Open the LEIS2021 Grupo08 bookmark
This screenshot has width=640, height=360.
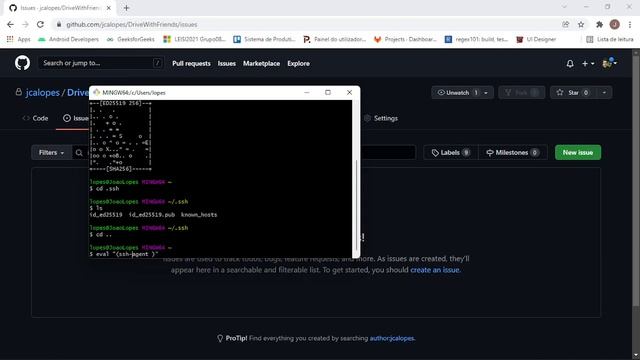[x=194, y=39]
